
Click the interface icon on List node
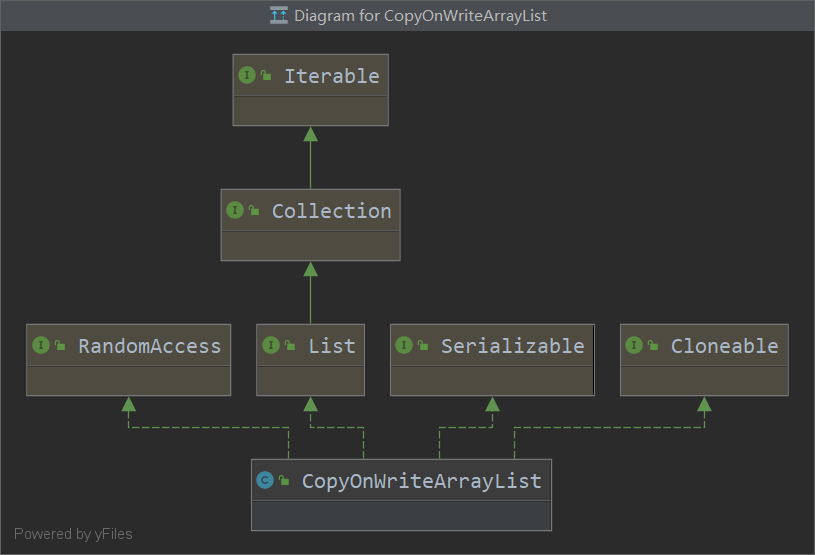point(271,345)
